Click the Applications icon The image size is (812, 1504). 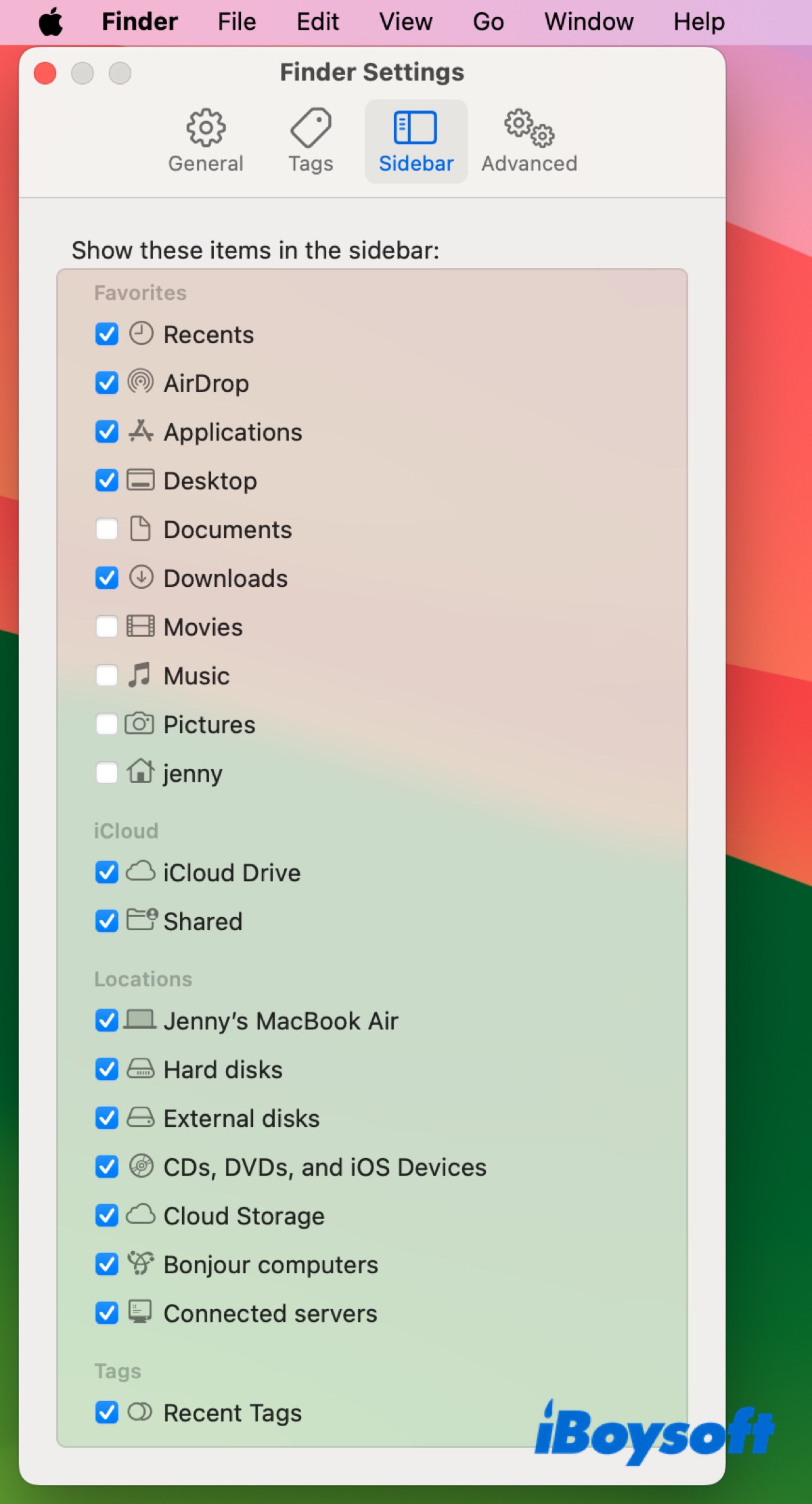point(141,431)
